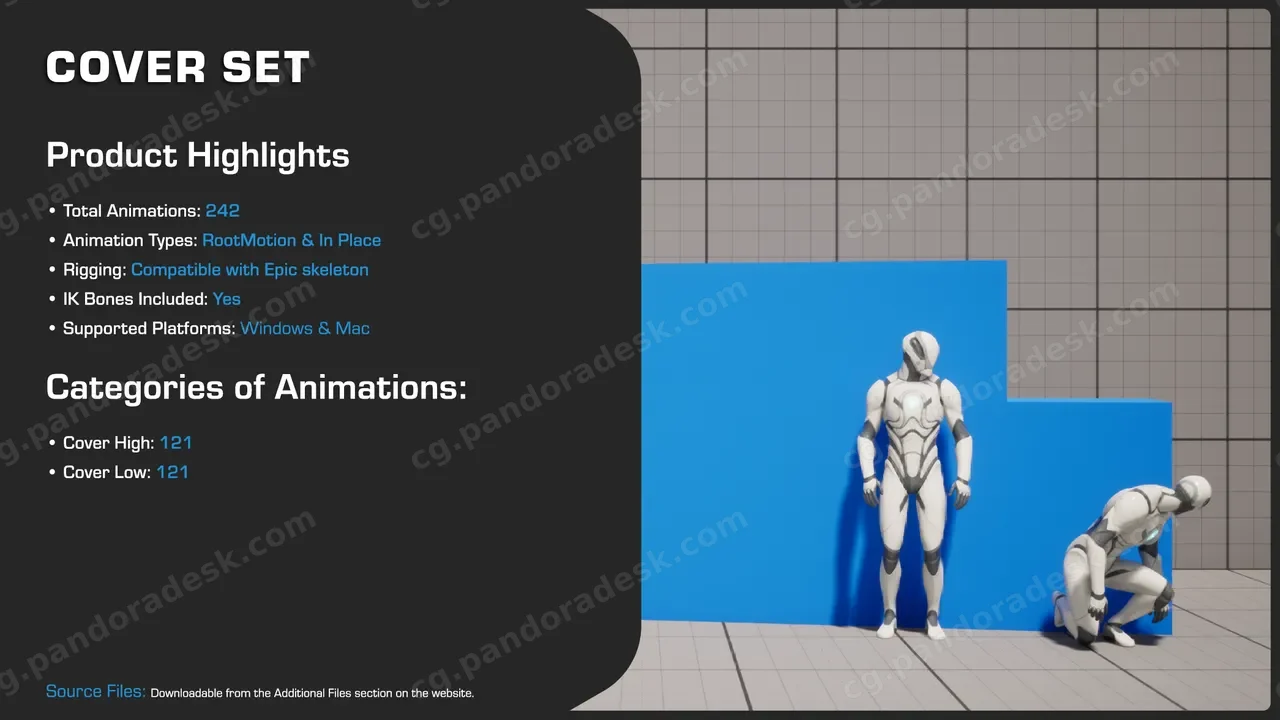Click the Additional Files download note
This screenshot has height=720, width=1280.
coord(312,693)
